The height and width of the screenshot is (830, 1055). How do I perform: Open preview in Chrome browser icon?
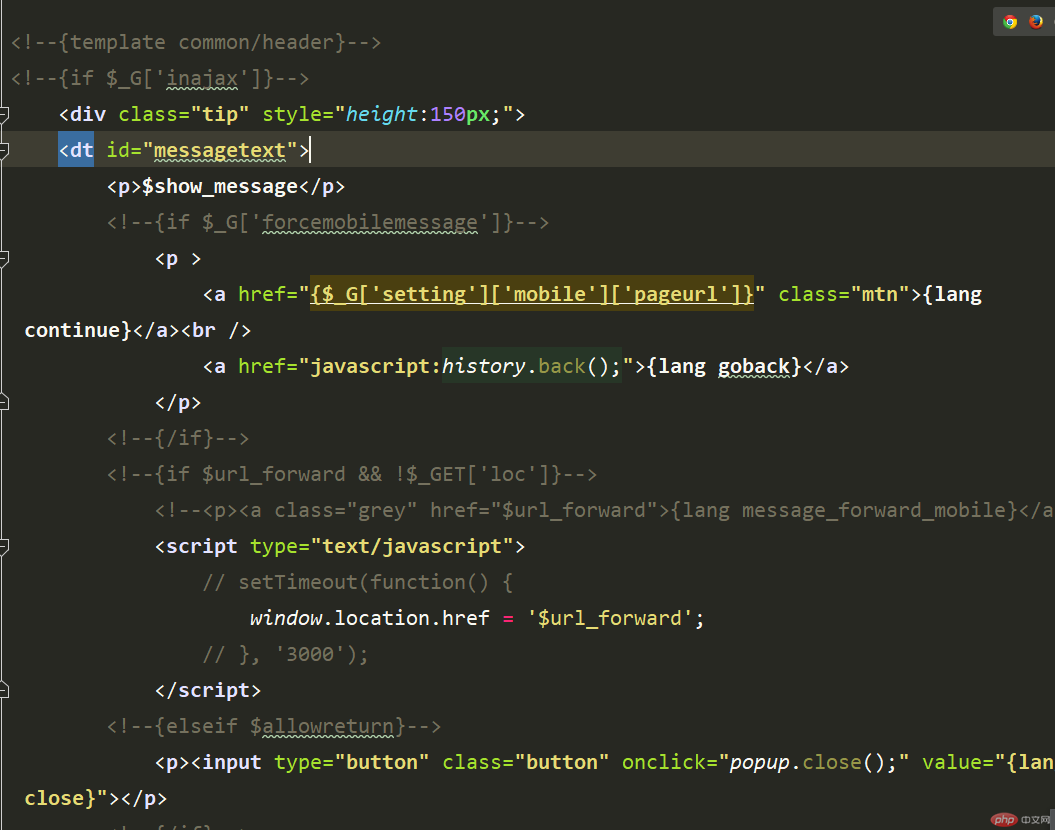[1010, 22]
